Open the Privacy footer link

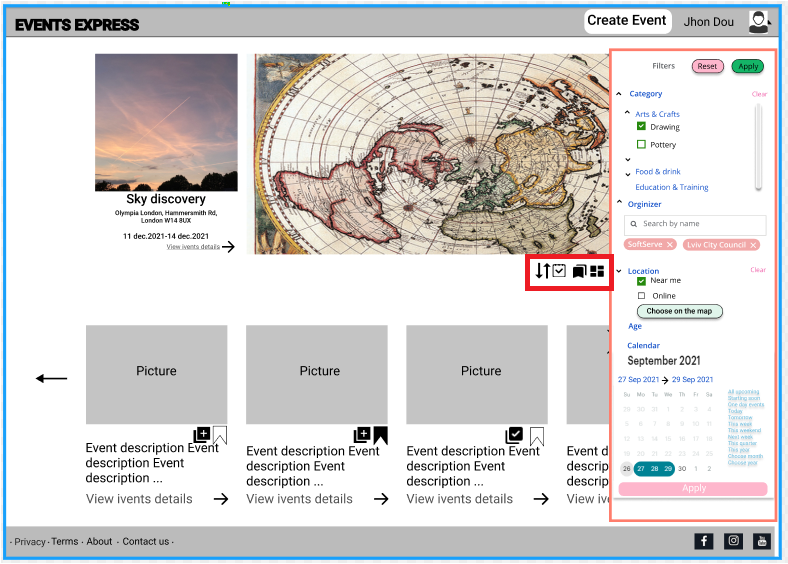click(x=30, y=541)
